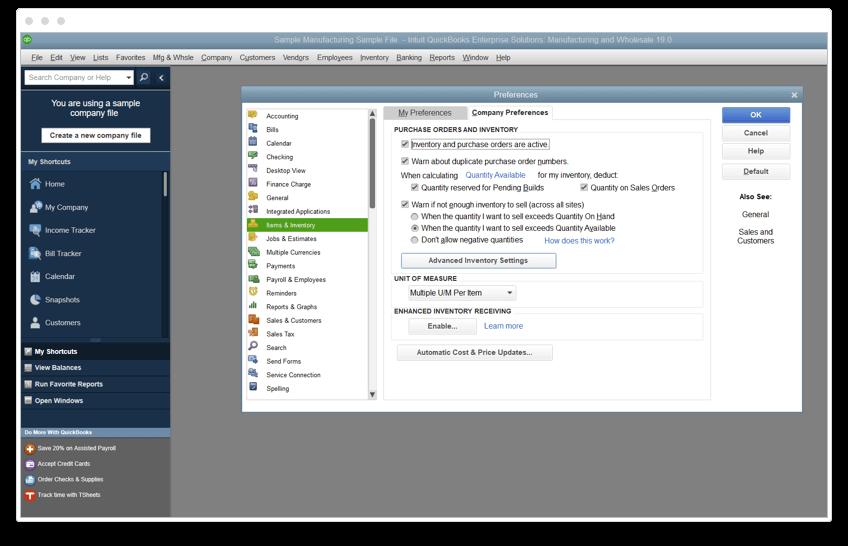Toggle Warn about duplicate purchase order numbers
Screen dimensions: 848x546
click(x=405, y=161)
